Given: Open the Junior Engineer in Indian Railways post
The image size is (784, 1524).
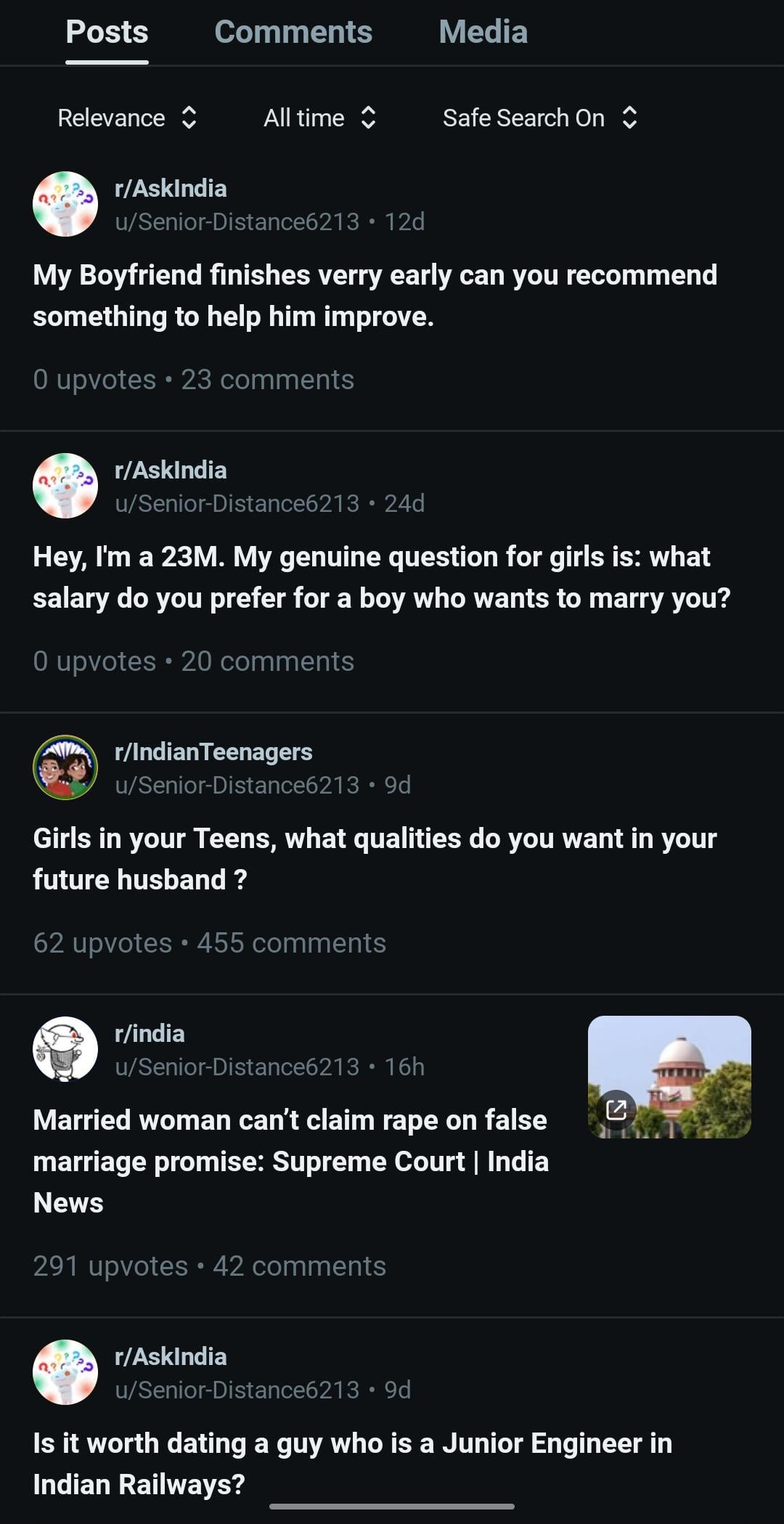Looking at the screenshot, I should point(353,1463).
